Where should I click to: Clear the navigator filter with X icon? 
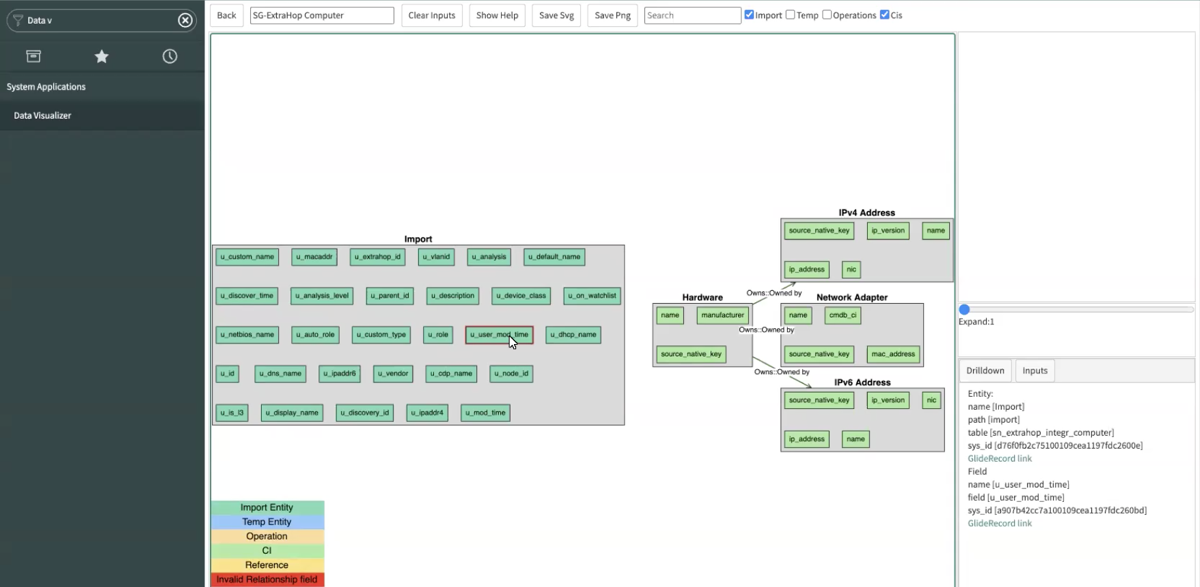185,20
